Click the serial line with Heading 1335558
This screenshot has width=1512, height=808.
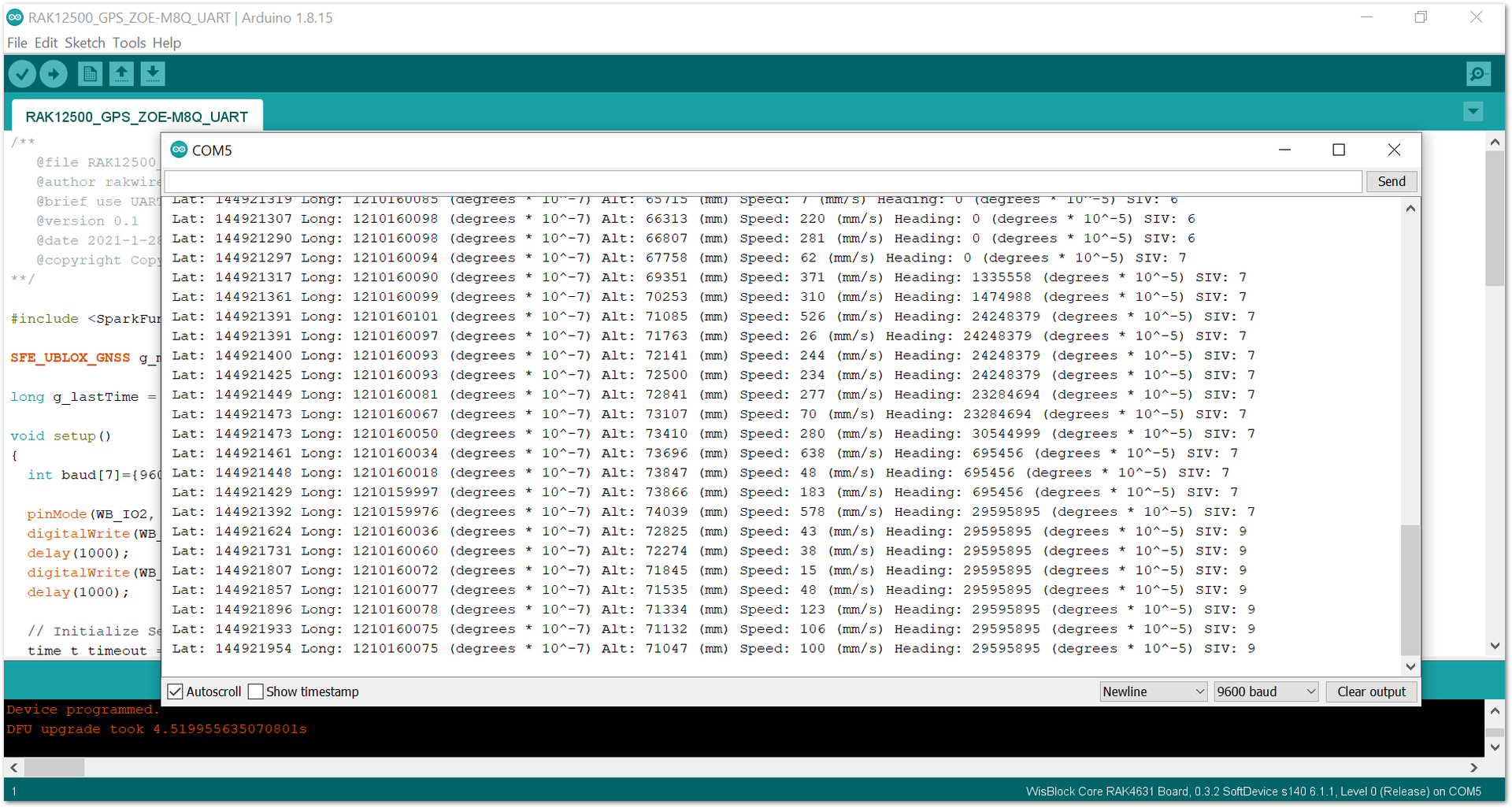(709, 277)
